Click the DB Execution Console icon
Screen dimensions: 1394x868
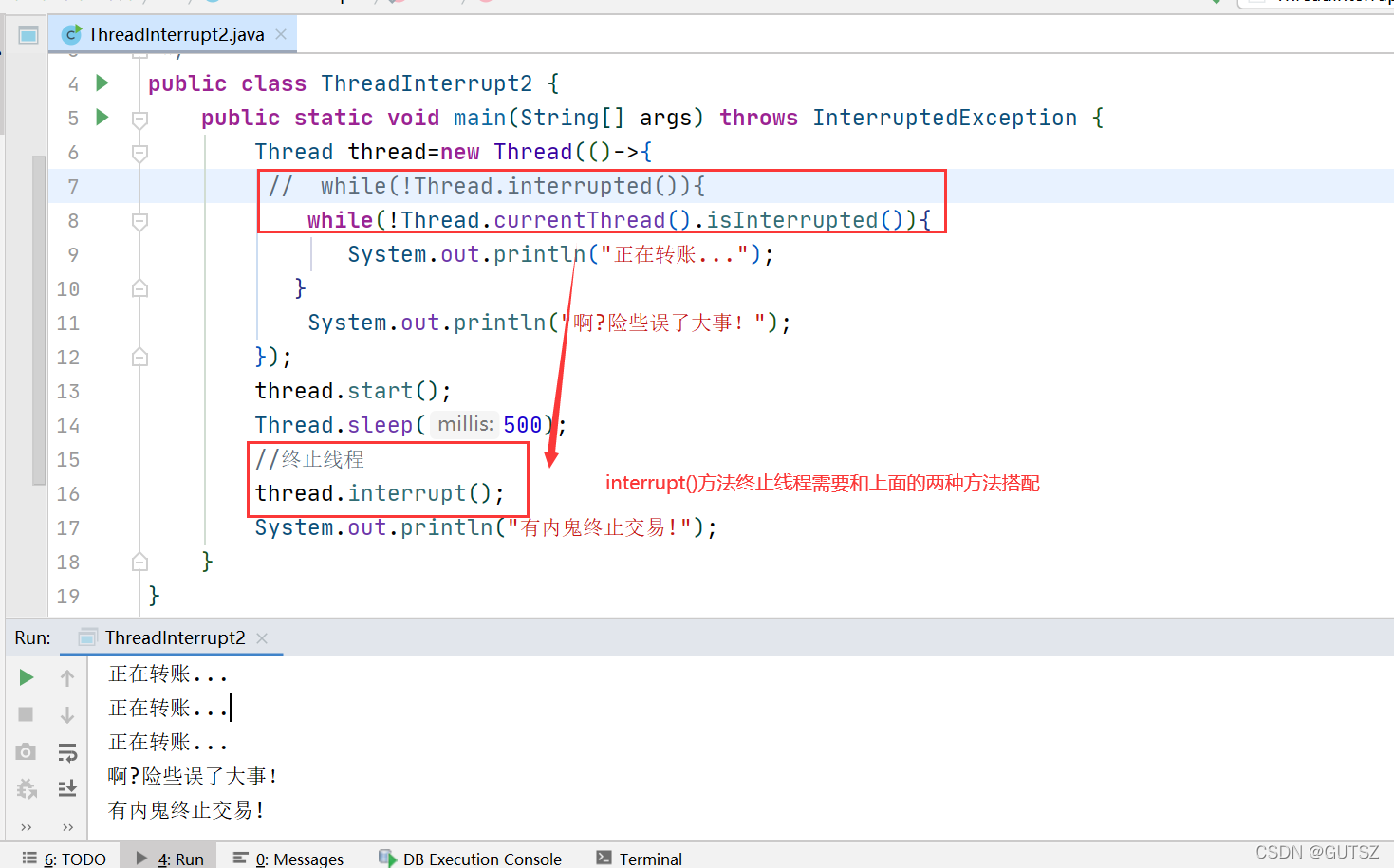coord(387,858)
